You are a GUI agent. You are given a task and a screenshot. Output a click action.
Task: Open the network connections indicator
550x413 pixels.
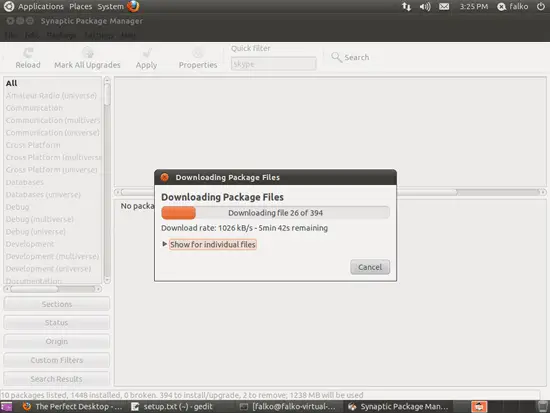(406, 7)
